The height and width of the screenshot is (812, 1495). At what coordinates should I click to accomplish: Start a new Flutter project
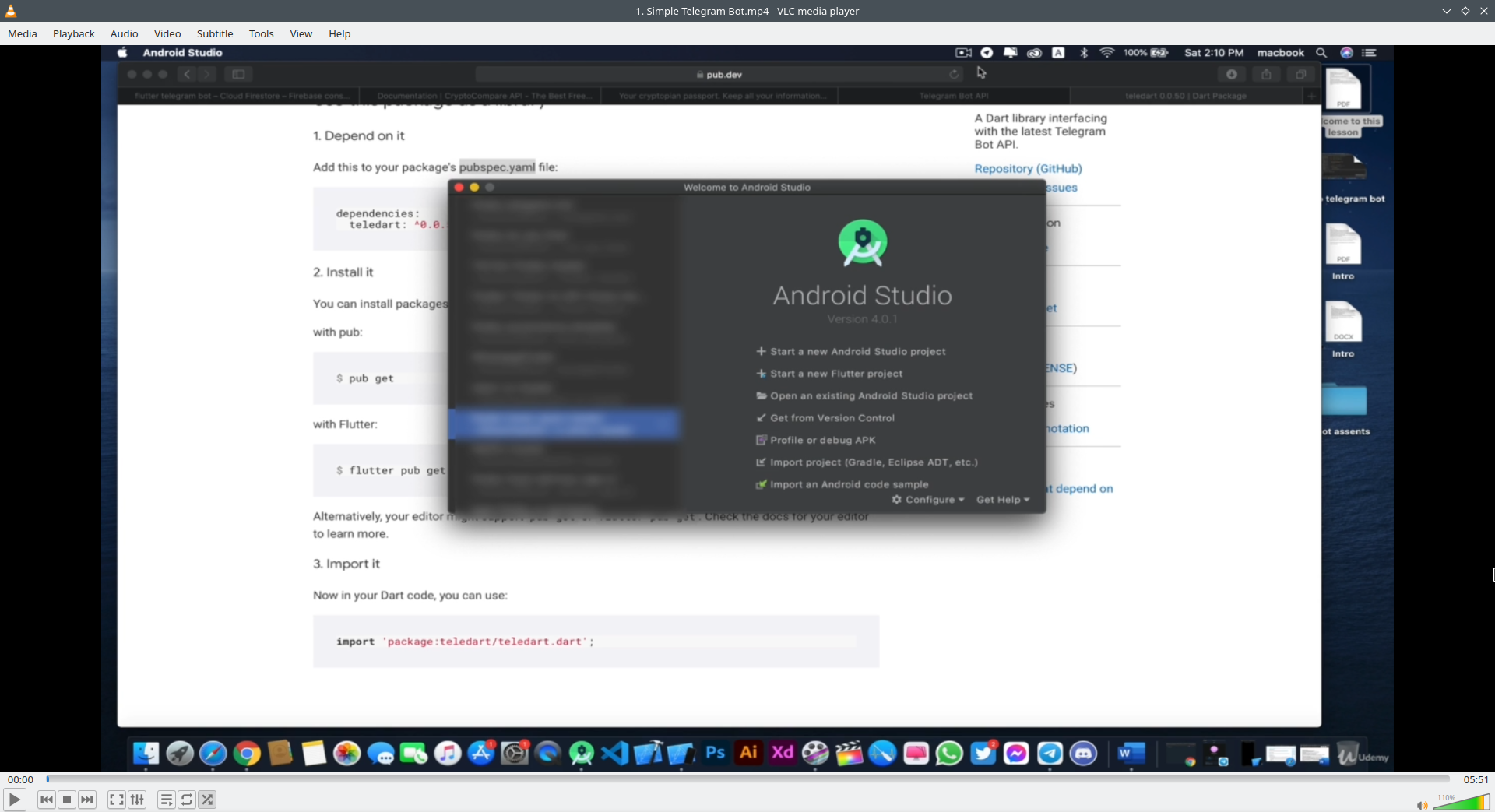[829, 374]
